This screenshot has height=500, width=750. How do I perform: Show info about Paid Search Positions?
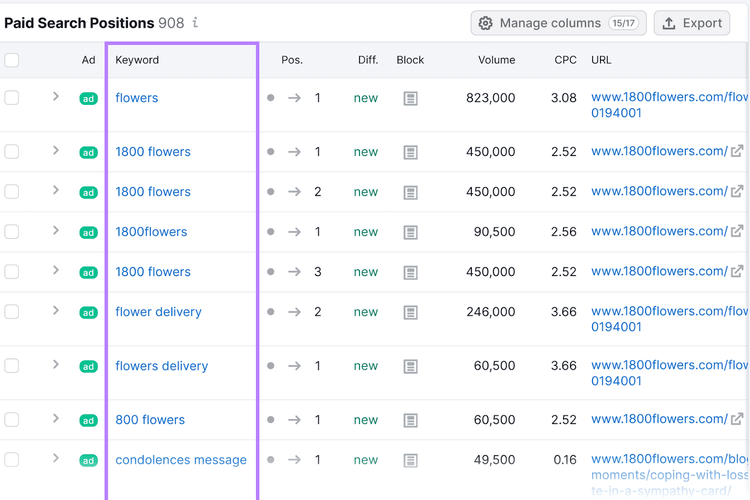pyautogui.click(x=195, y=22)
